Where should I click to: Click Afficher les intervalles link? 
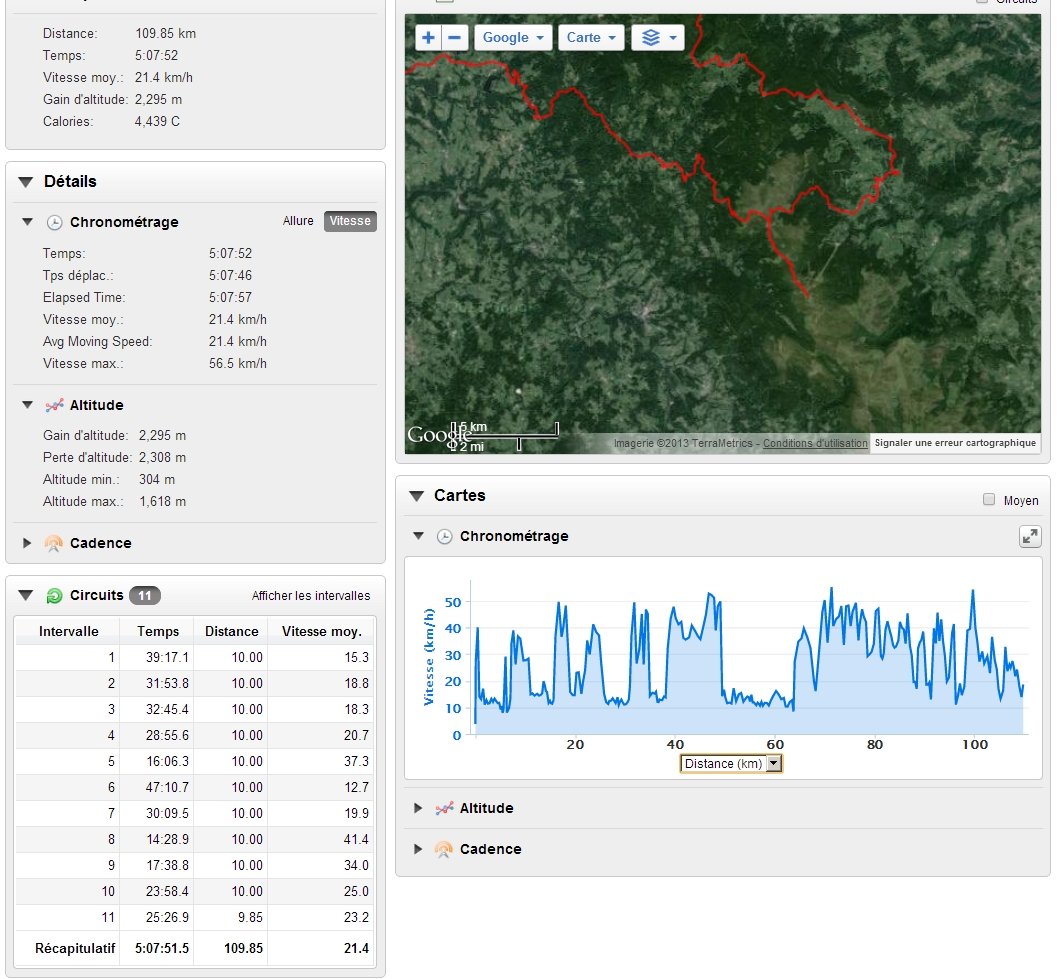coord(310,596)
